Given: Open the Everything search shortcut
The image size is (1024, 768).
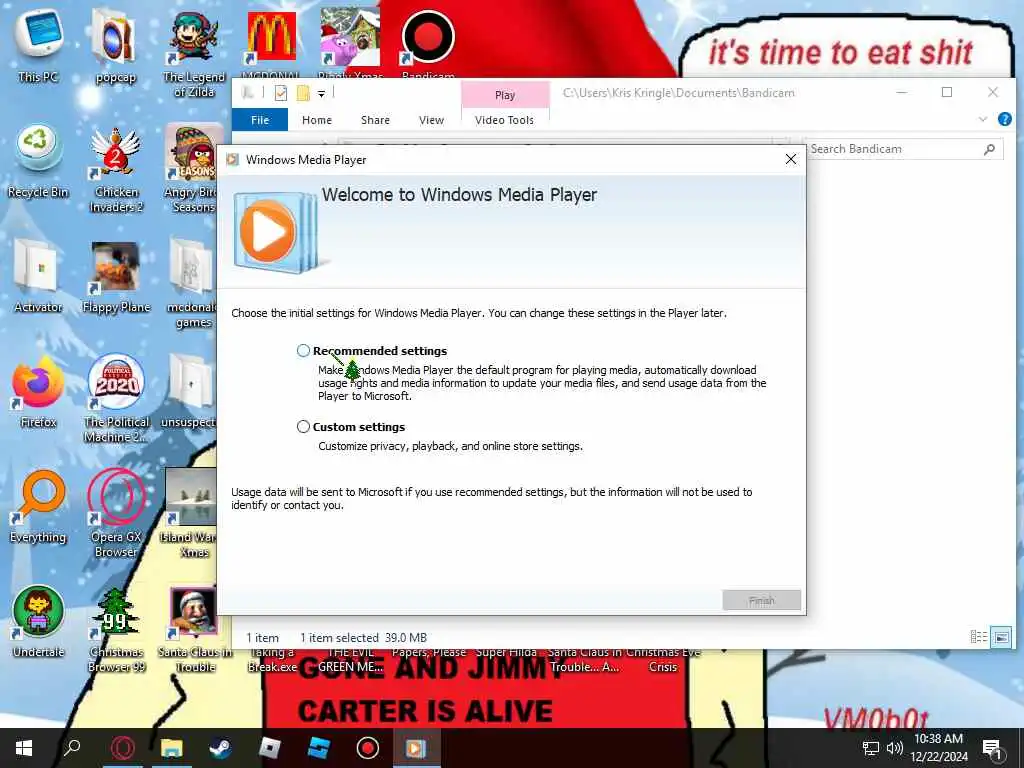Looking at the screenshot, I should click(x=38, y=507).
